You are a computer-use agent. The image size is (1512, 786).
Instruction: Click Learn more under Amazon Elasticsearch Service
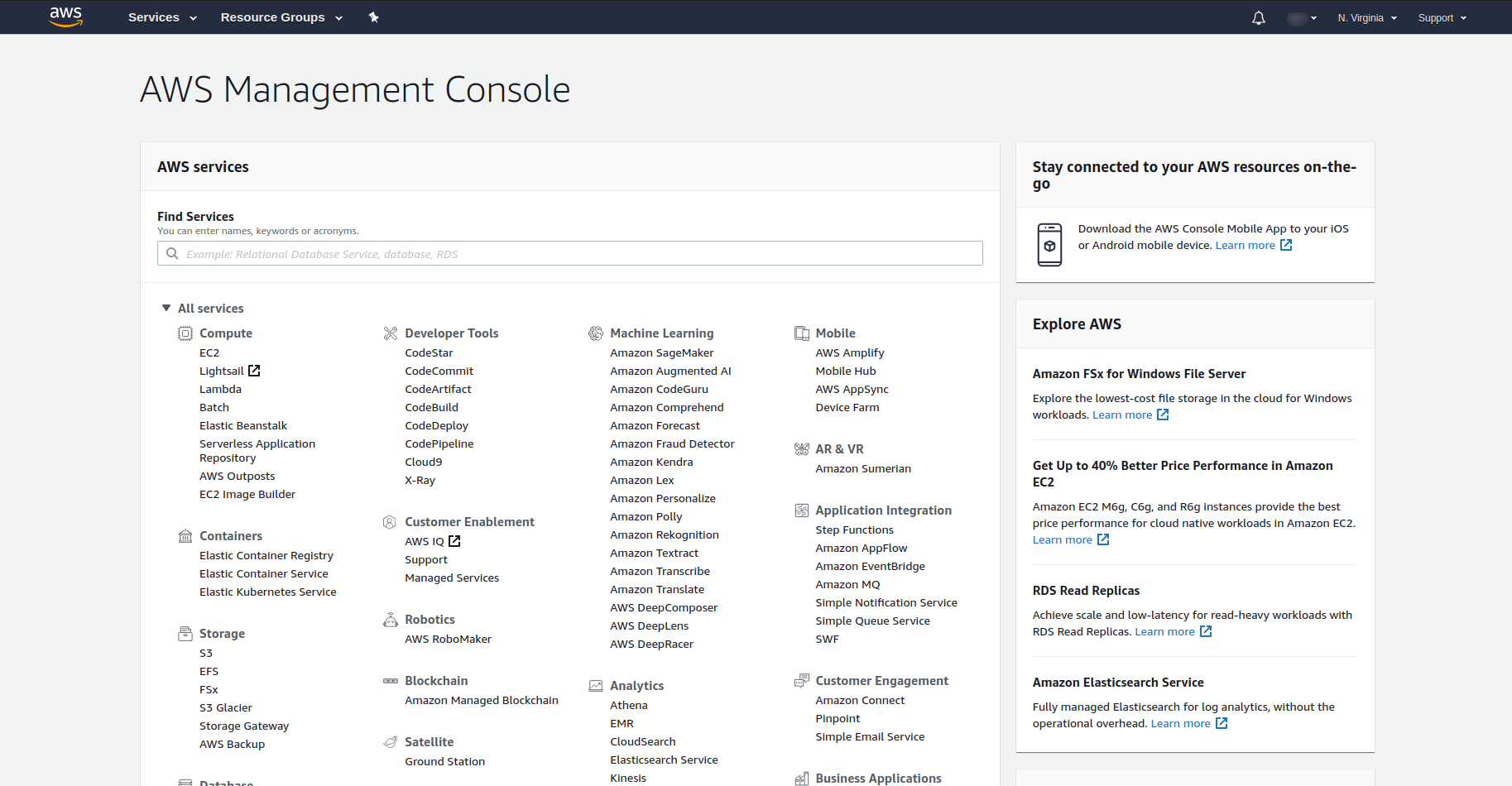point(1180,724)
